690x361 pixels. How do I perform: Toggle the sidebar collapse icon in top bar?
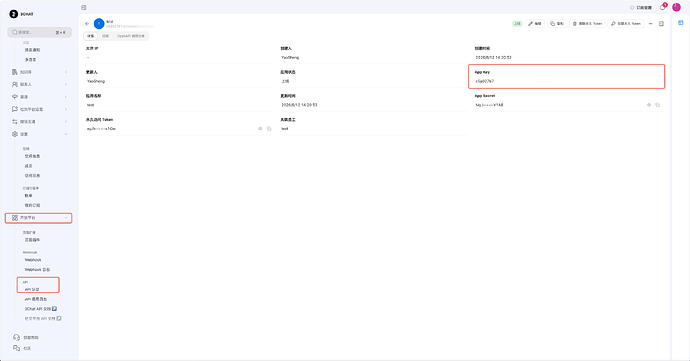coord(84,7)
